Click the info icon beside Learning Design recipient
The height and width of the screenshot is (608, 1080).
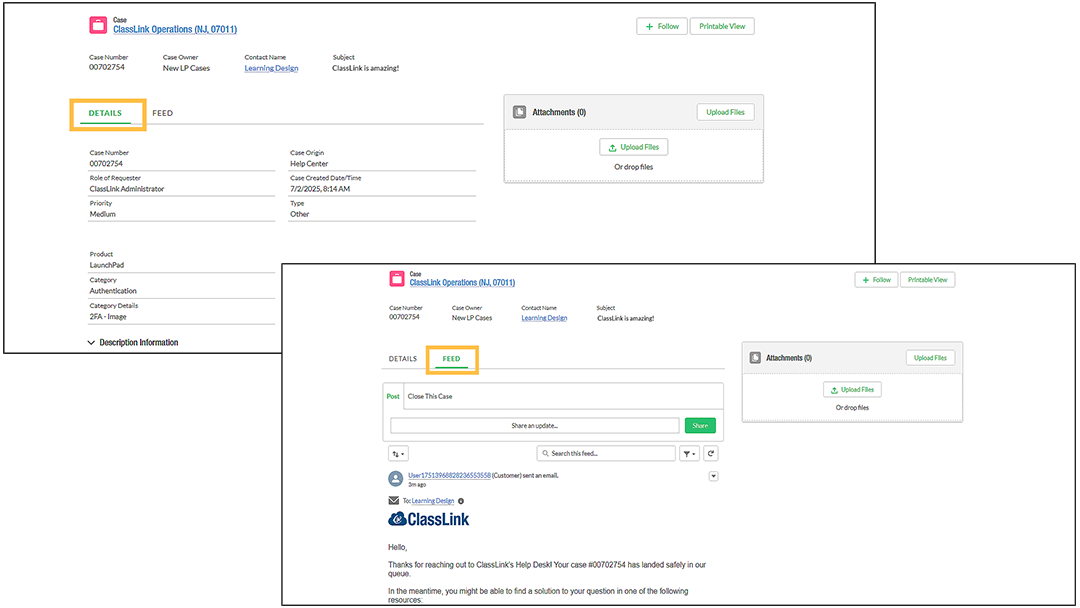[x=461, y=501]
